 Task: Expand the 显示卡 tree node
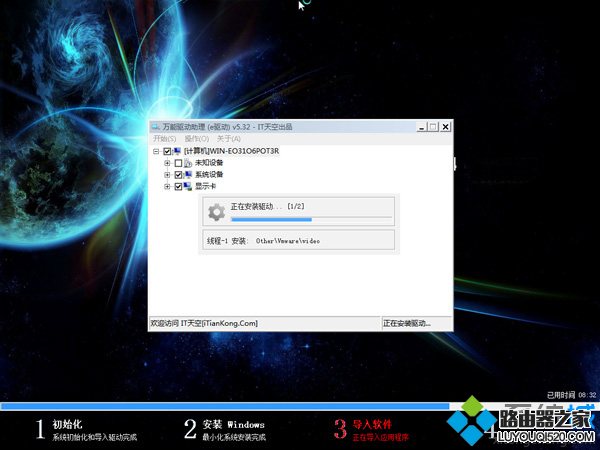(167, 187)
